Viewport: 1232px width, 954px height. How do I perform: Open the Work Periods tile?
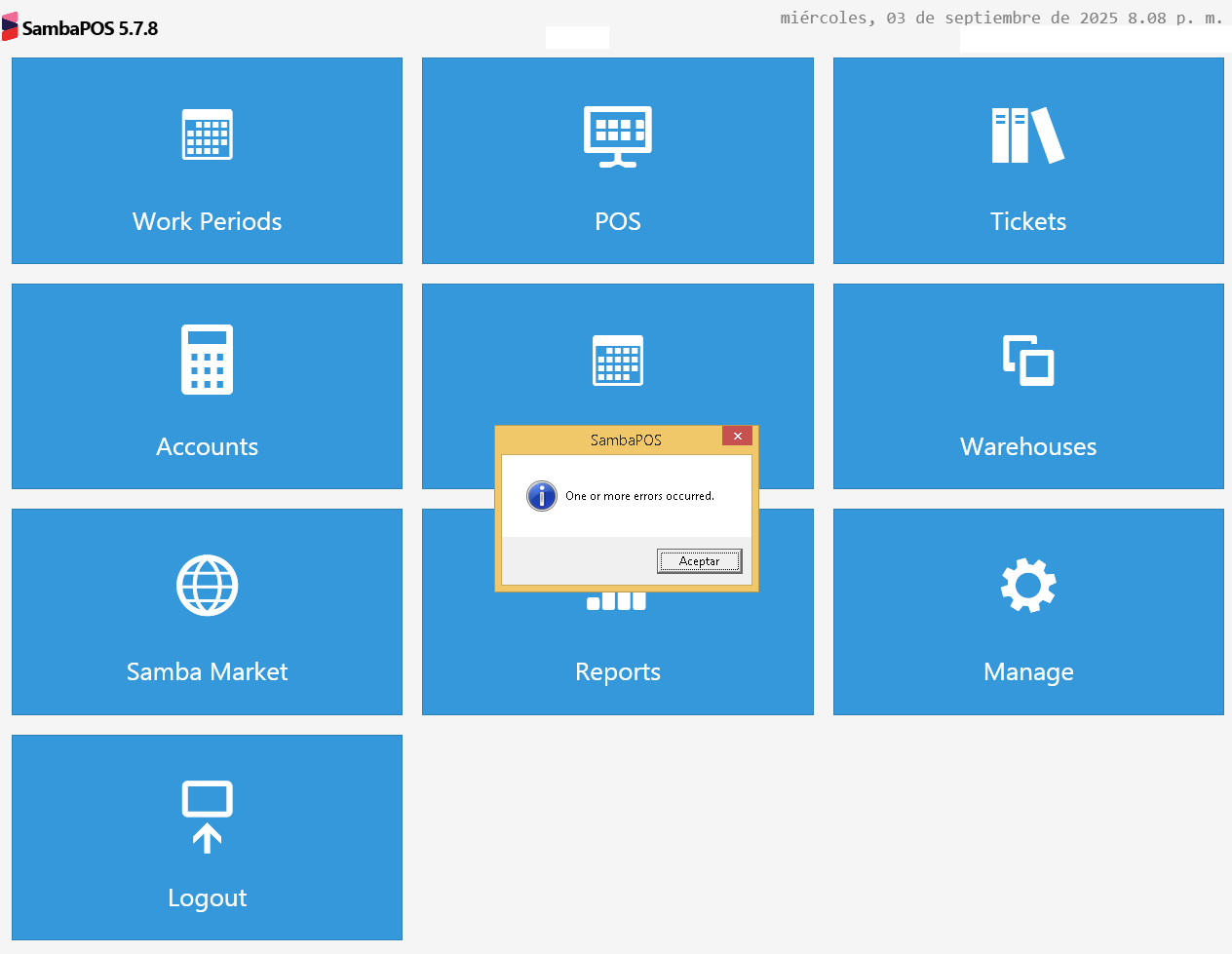tap(207, 160)
